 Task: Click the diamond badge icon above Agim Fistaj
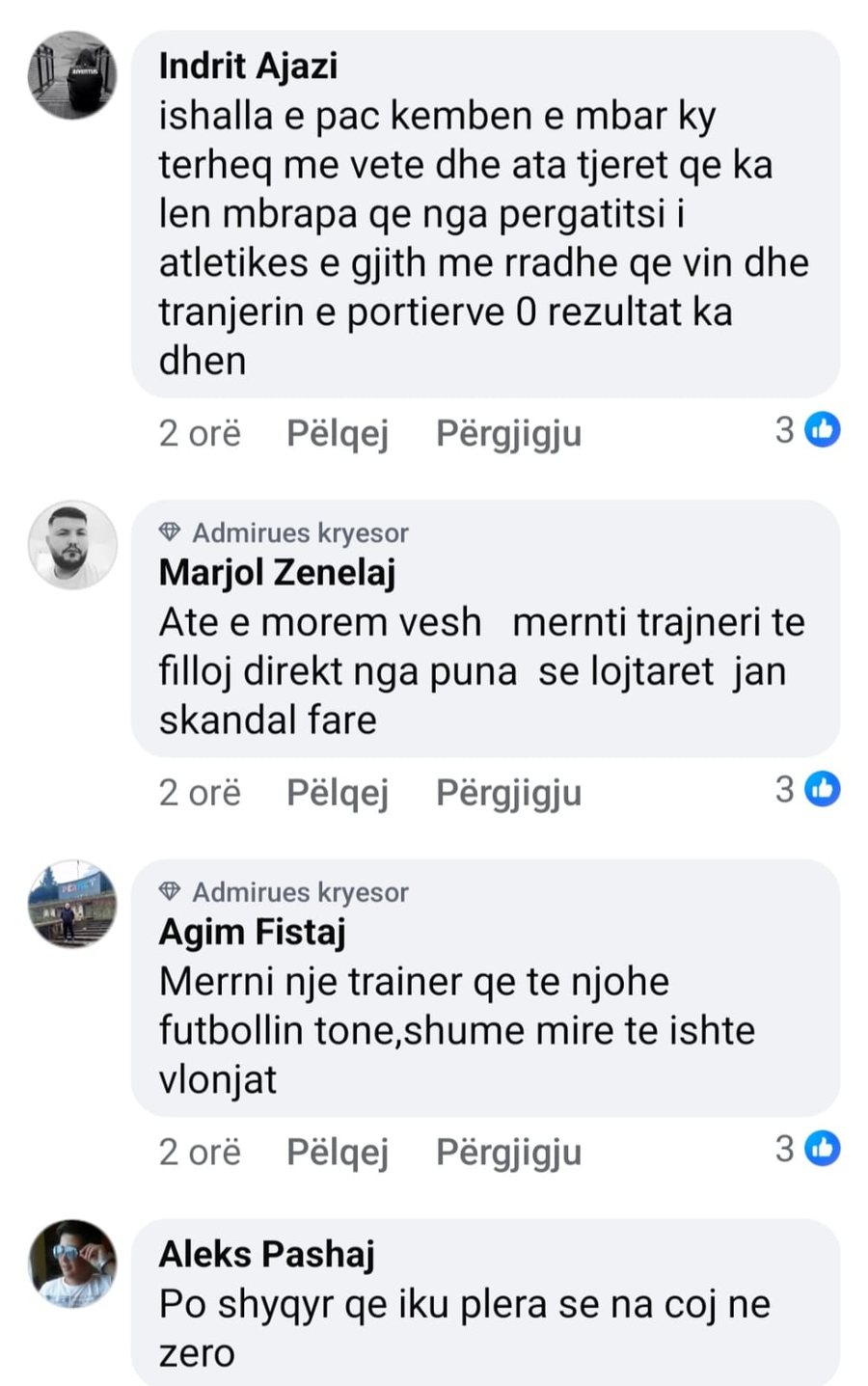pyautogui.click(x=171, y=892)
